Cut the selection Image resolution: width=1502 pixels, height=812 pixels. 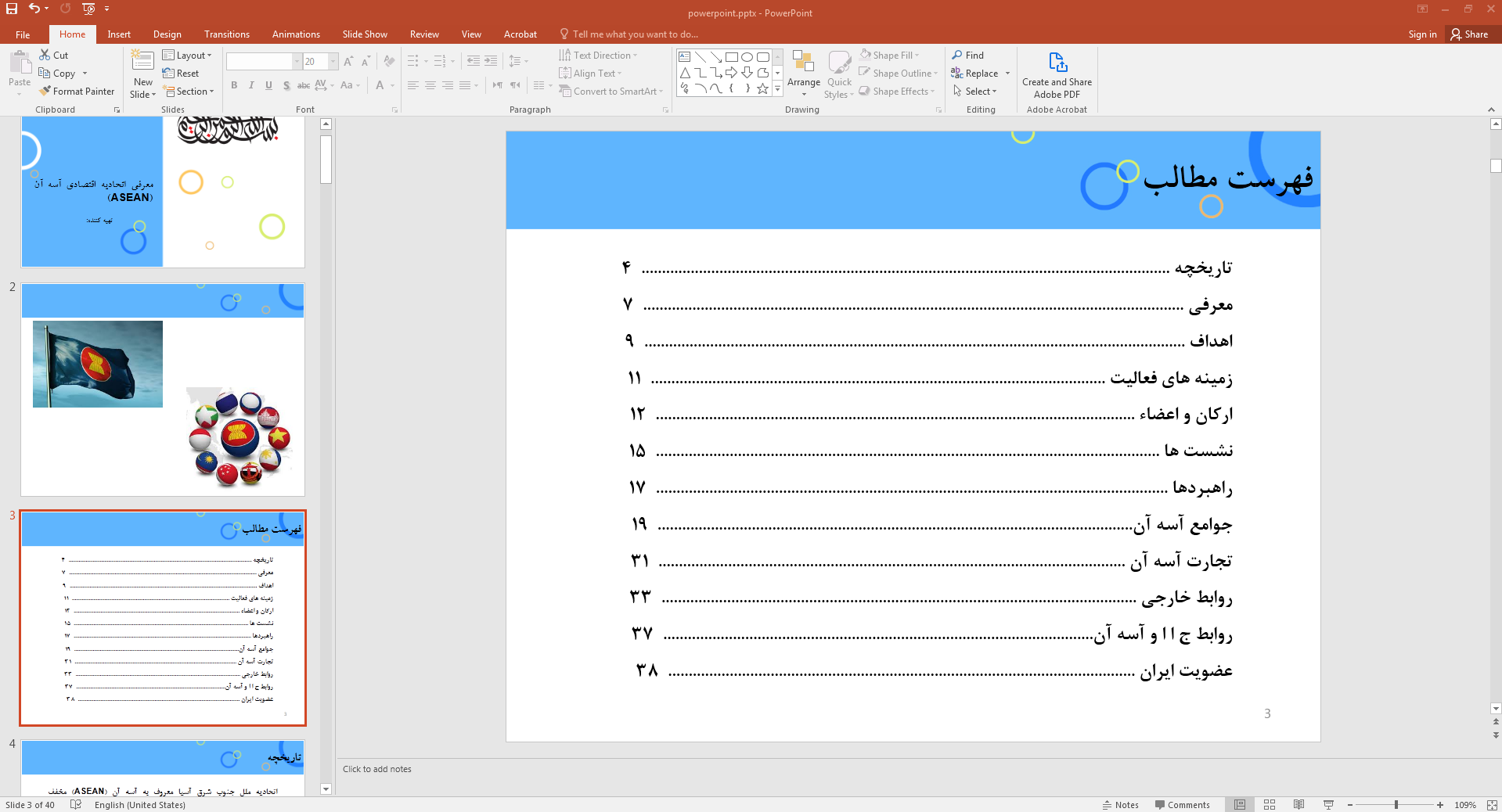(x=54, y=55)
